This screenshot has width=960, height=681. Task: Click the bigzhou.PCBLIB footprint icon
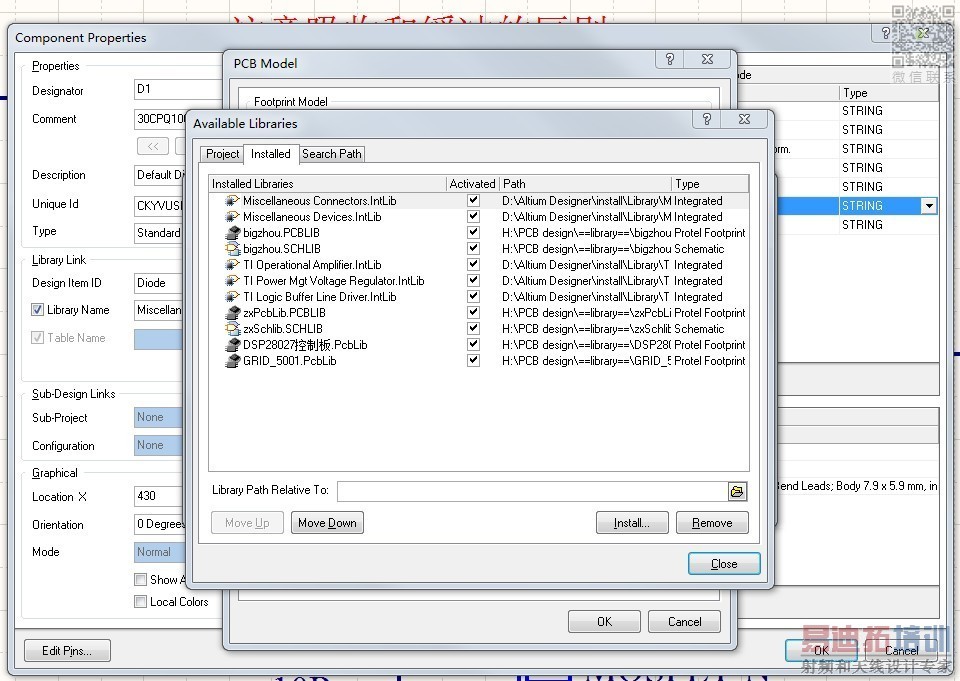point(232,233)
